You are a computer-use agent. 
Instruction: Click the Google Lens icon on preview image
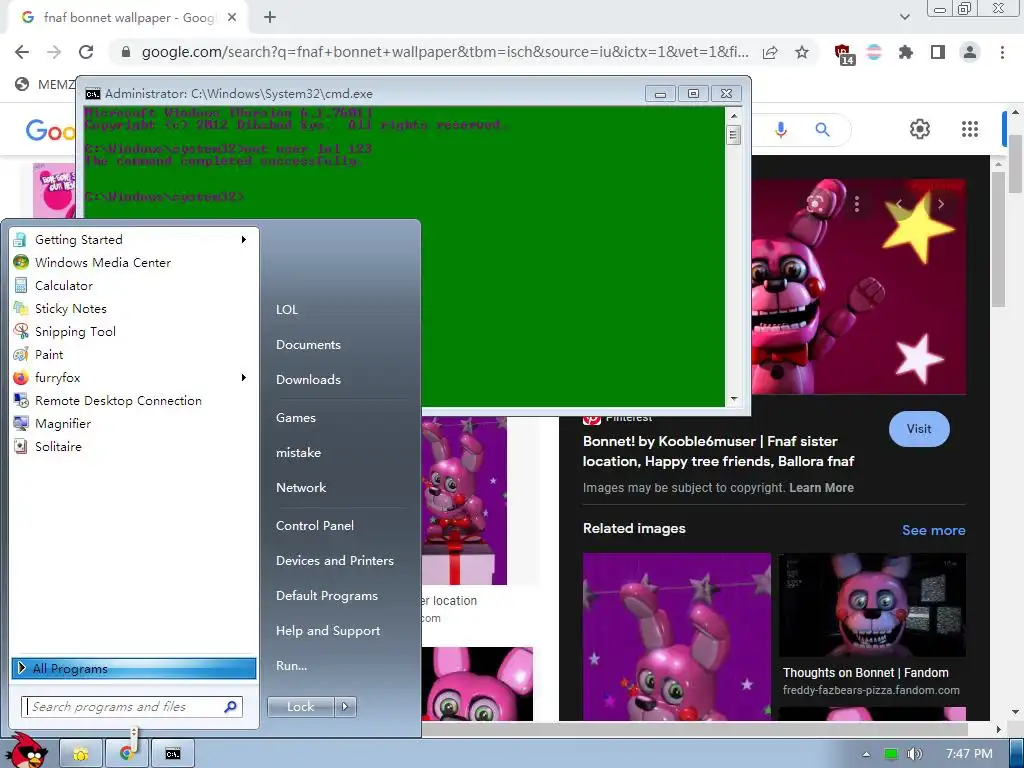pyautogui.click(x=815, y=203)
